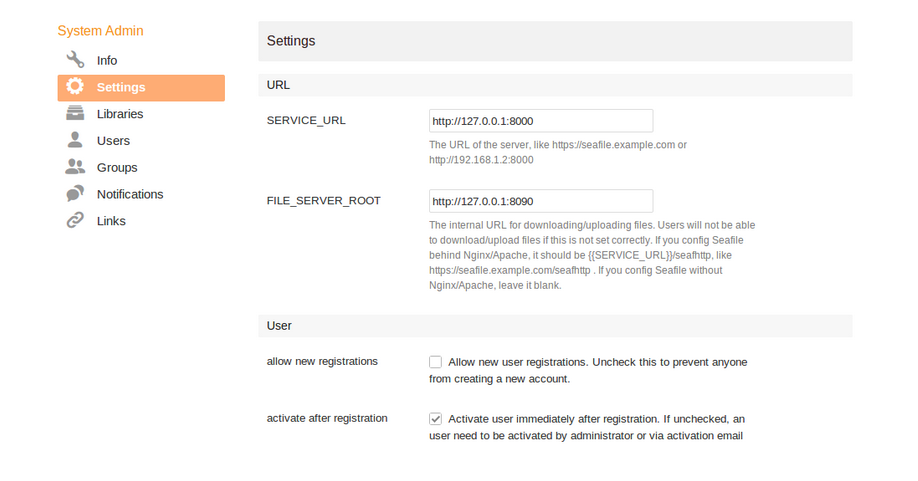The height and width of the screenshot is (481, 918).
Task: Uncheck Activate user immediately after registration
Action: [435, 419]
